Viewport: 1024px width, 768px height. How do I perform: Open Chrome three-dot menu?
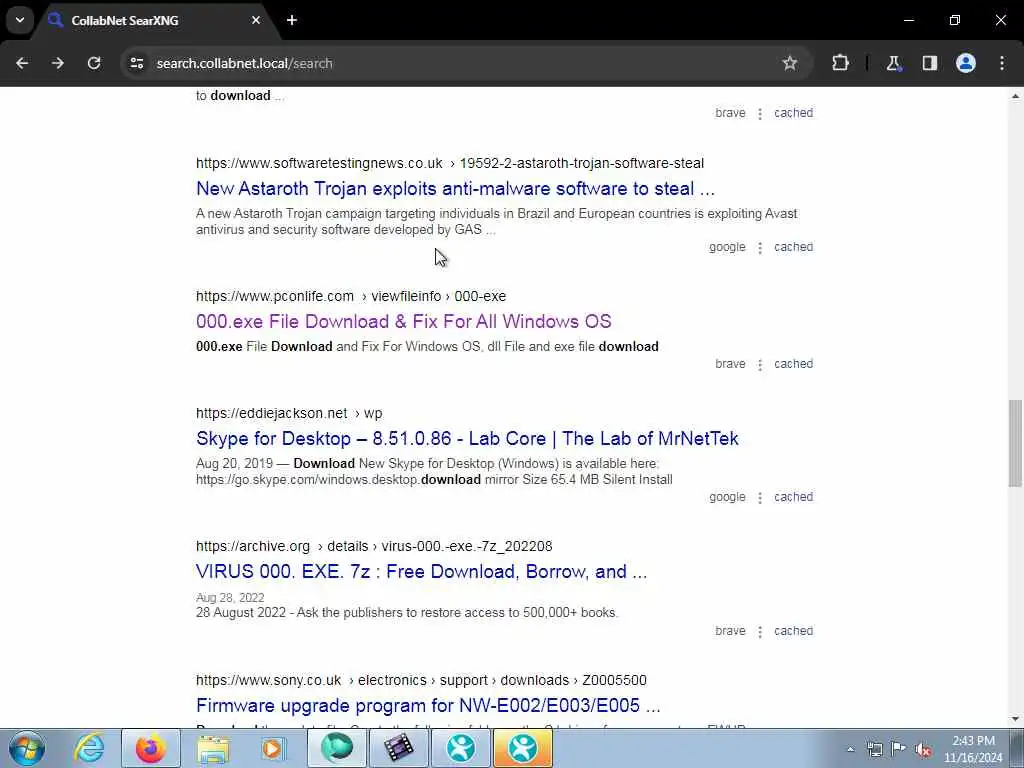tap(1002, 63)
